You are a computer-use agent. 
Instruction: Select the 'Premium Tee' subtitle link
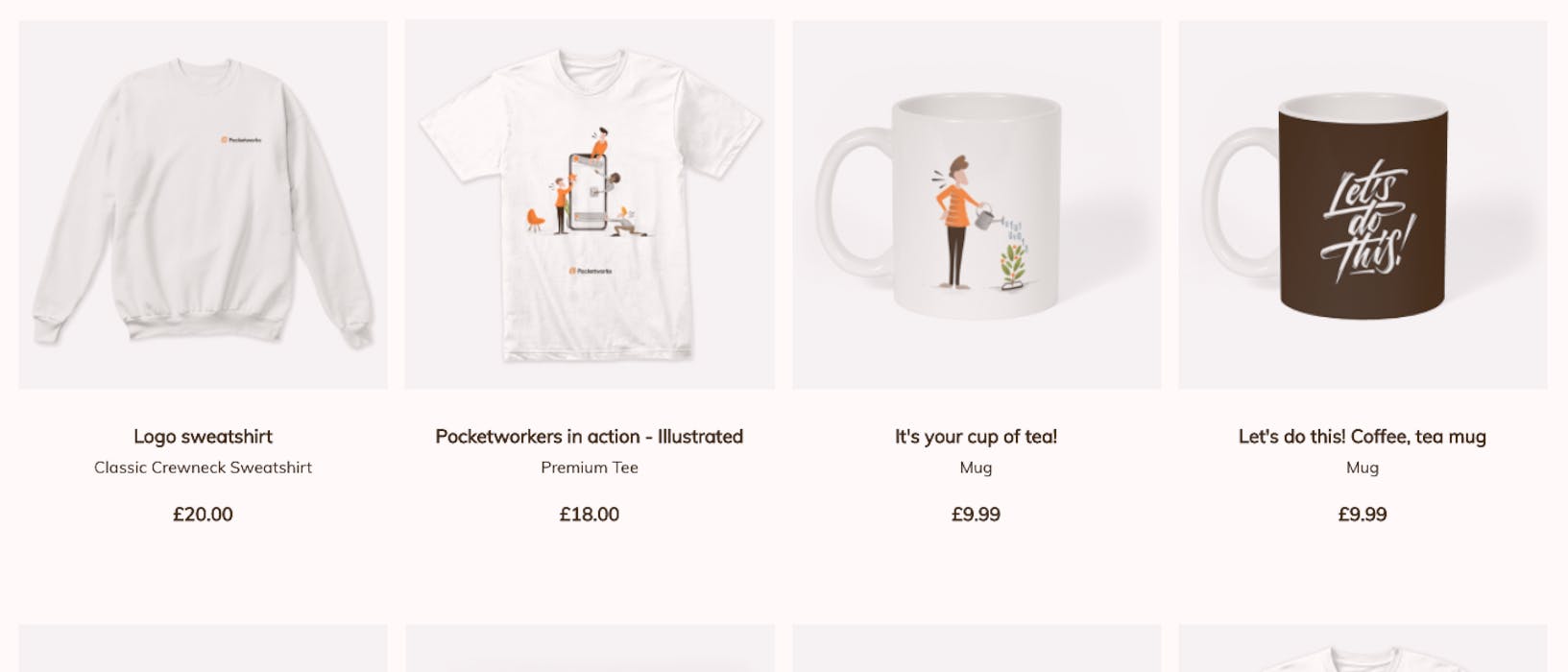pos(589,468)
